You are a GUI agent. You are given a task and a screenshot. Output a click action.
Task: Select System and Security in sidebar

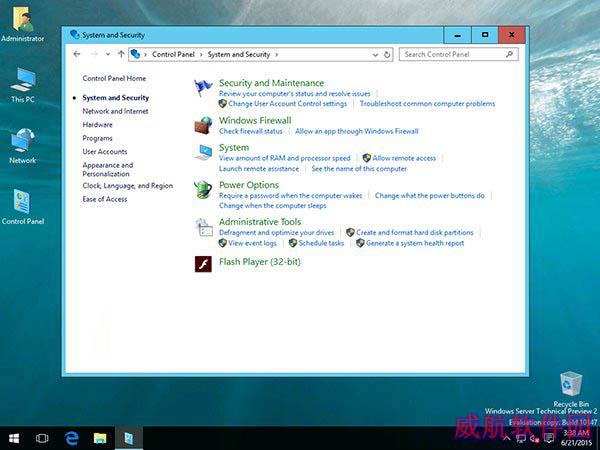(116, 98)
